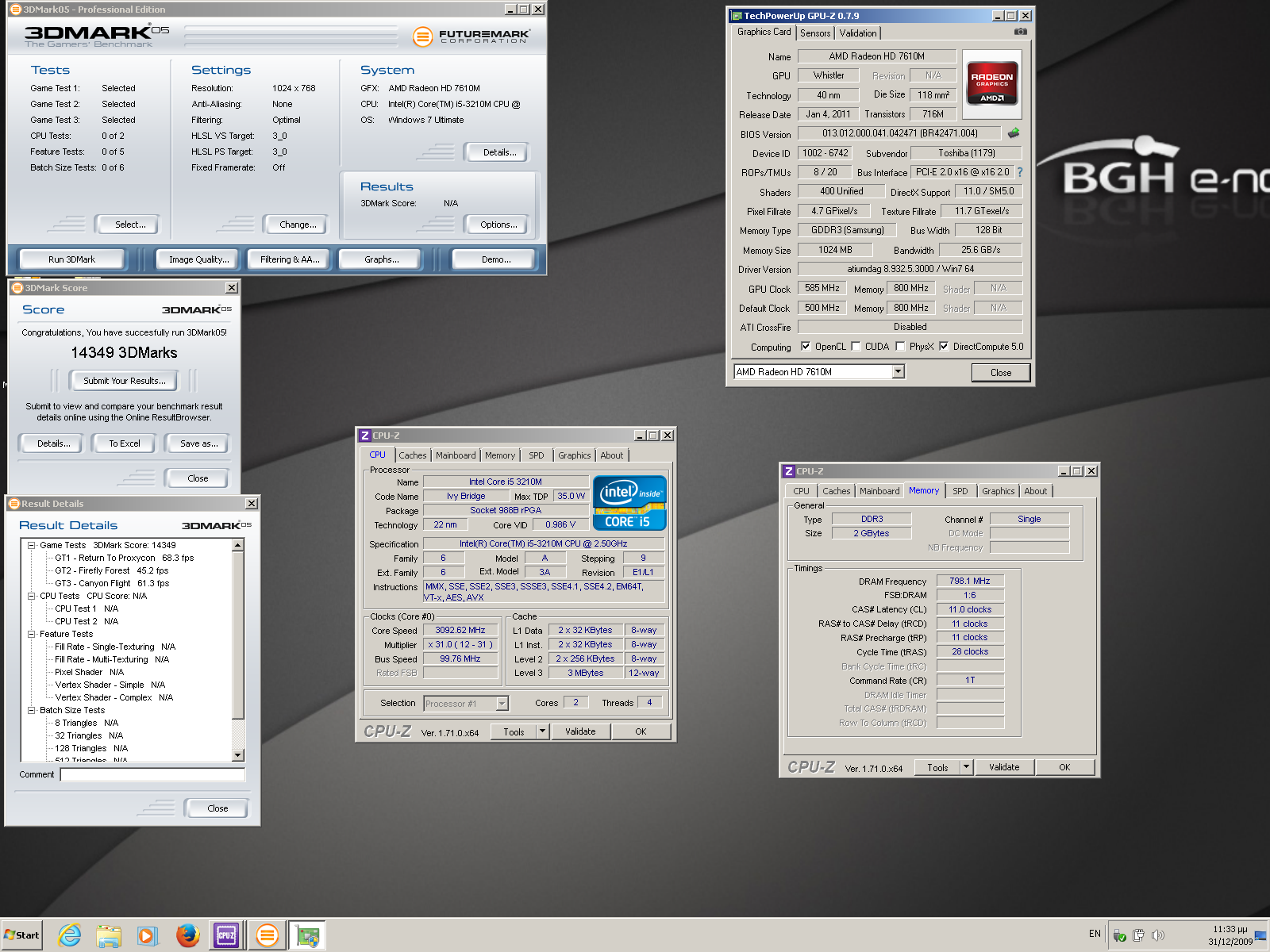The width and height of the screenshot is (1270, 952).
Task: Toggle the OpenCL checkbox in GPU-Z
Action: coord(806,346)
